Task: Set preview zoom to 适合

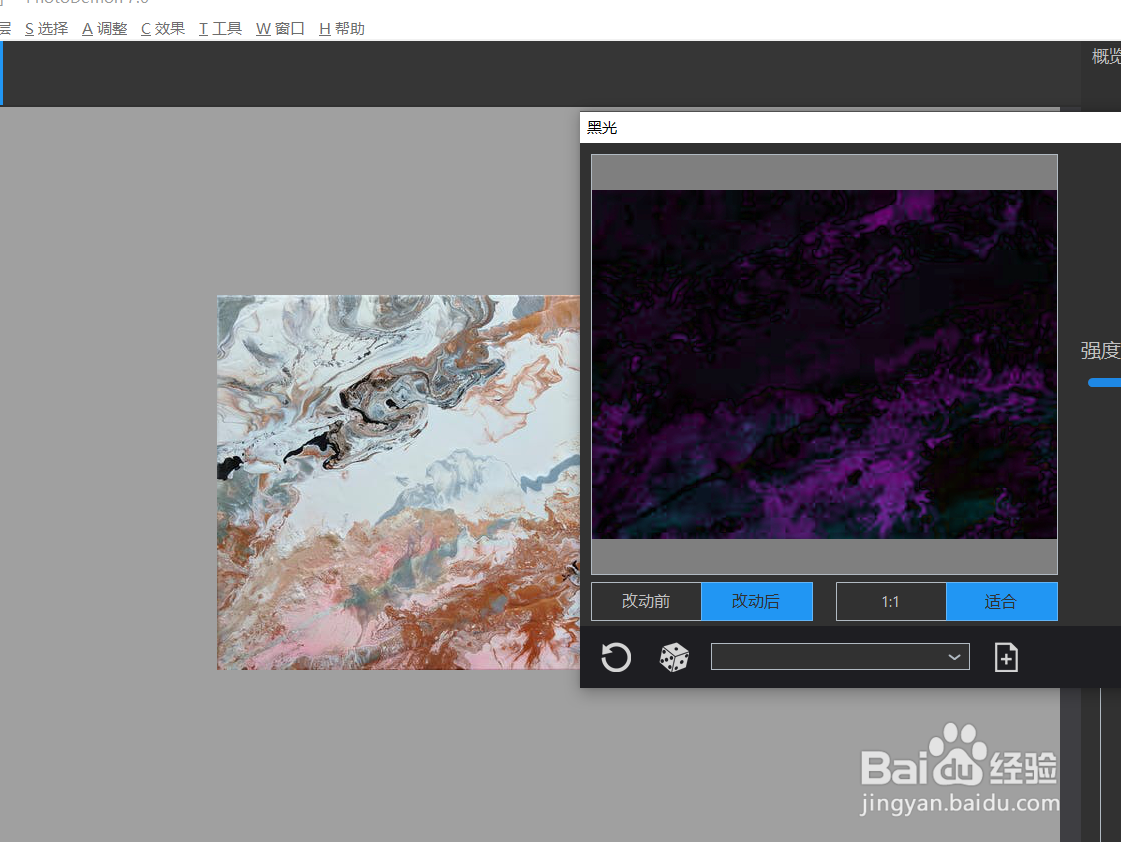Action: pyautogui.click(x=1002, y=602)
